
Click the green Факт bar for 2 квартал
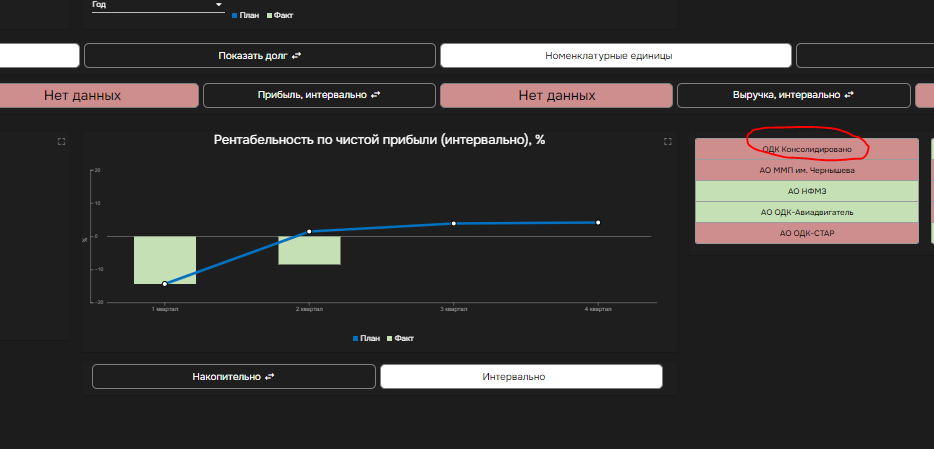pos(309,250)
